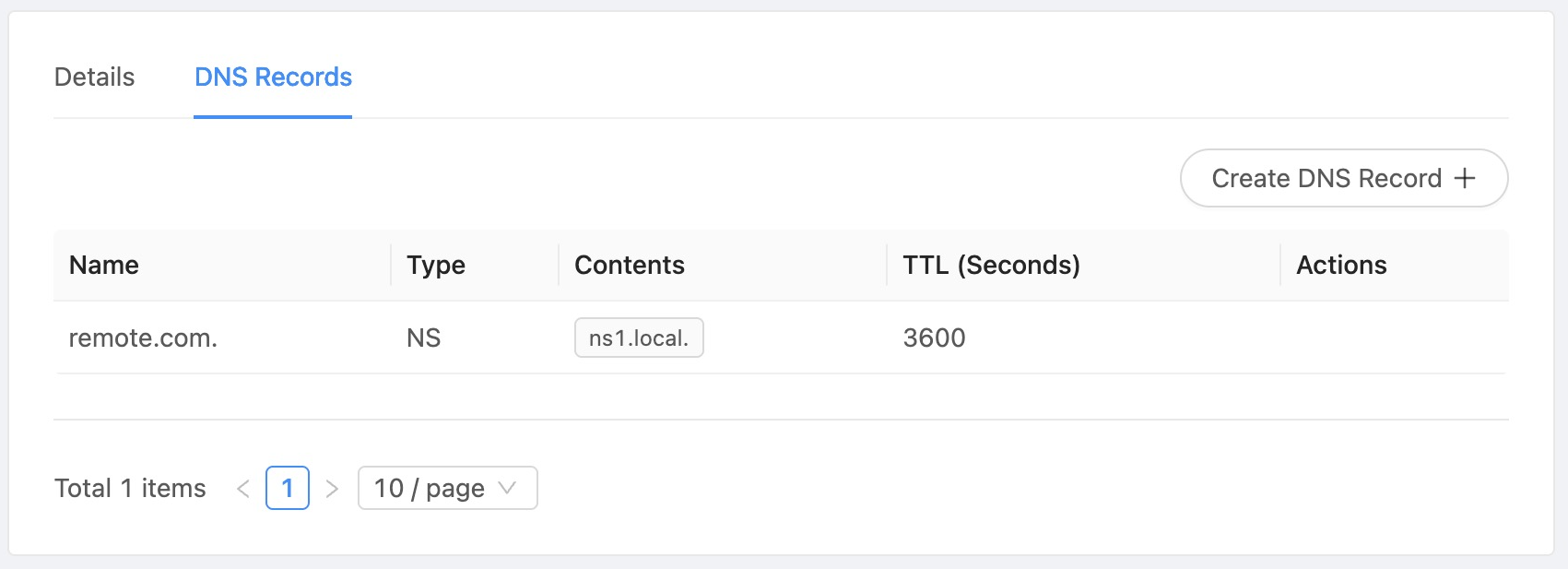
Task: Click the Contents column header
Action: point(630,266)
